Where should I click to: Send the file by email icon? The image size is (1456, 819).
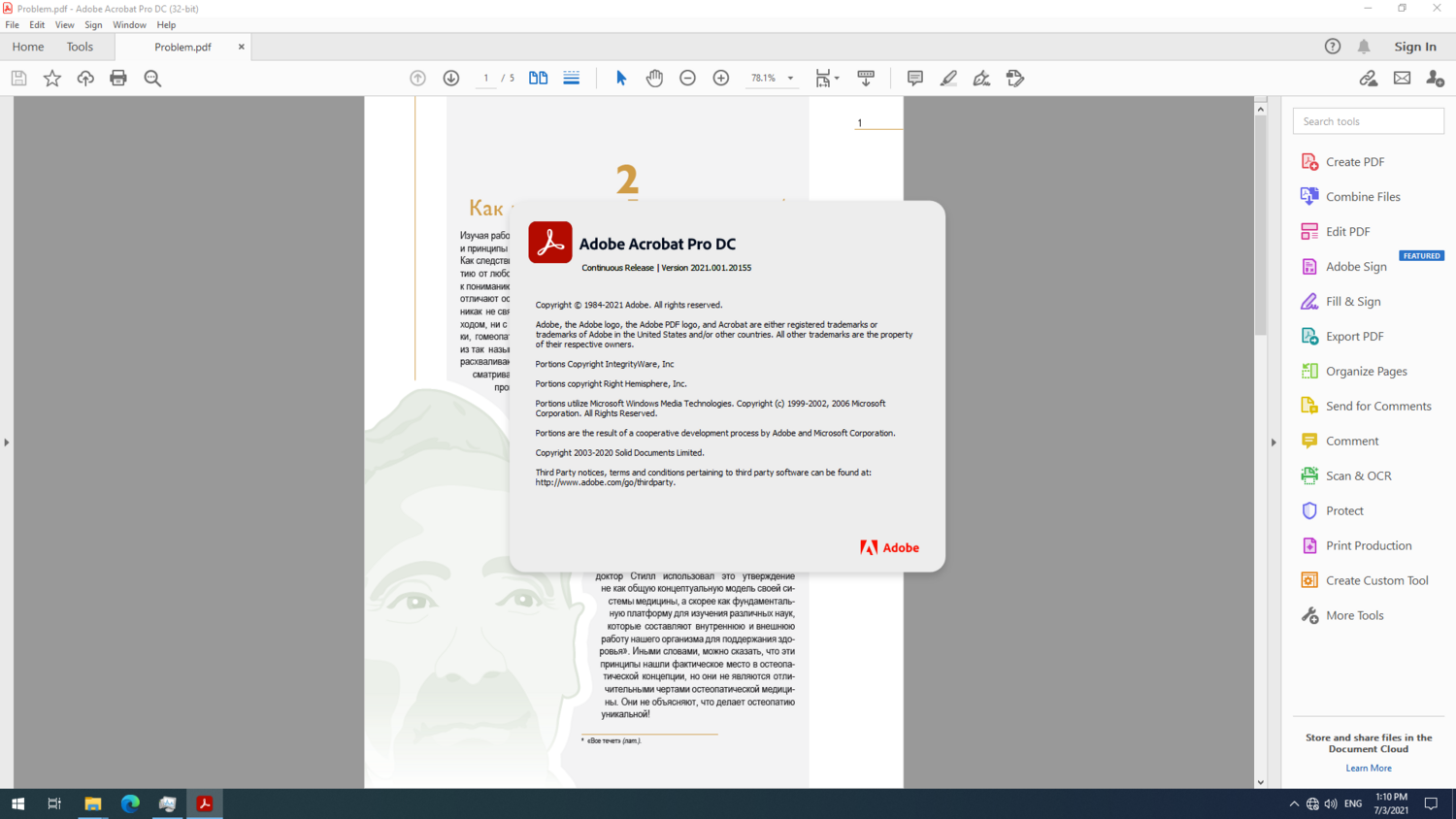coord(1402,79)
